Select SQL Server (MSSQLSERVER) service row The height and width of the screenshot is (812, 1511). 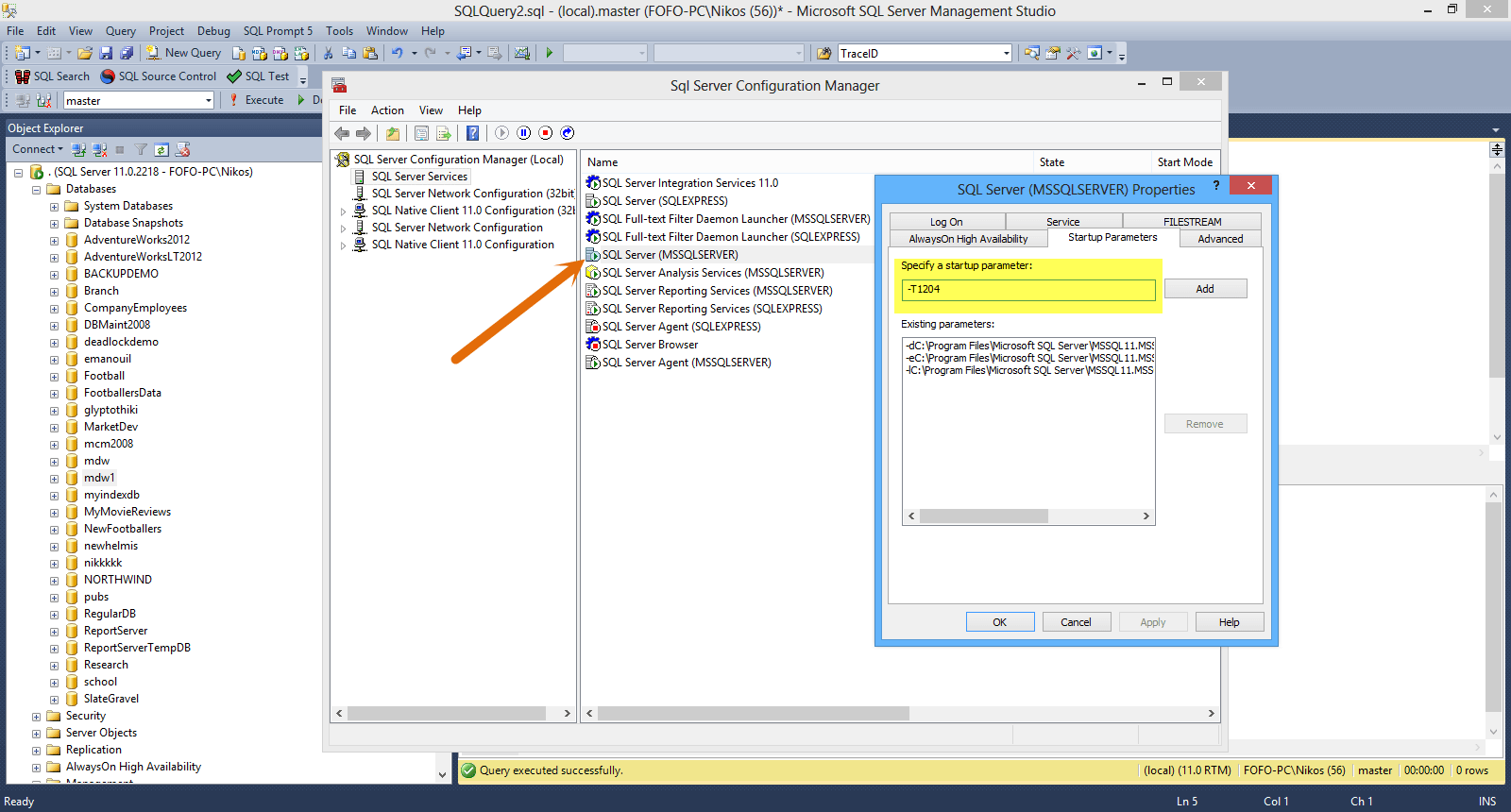(x=671, y=255)
